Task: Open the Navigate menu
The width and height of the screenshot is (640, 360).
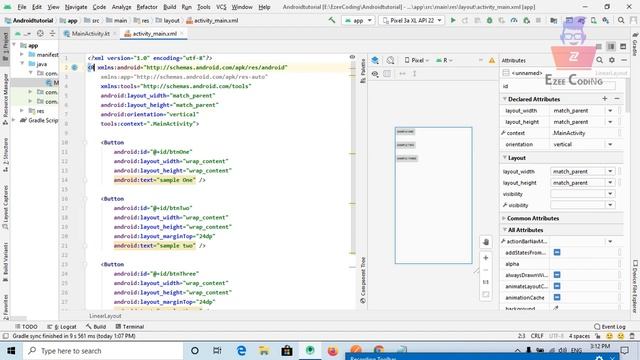Action: click(x=76, y=7)
